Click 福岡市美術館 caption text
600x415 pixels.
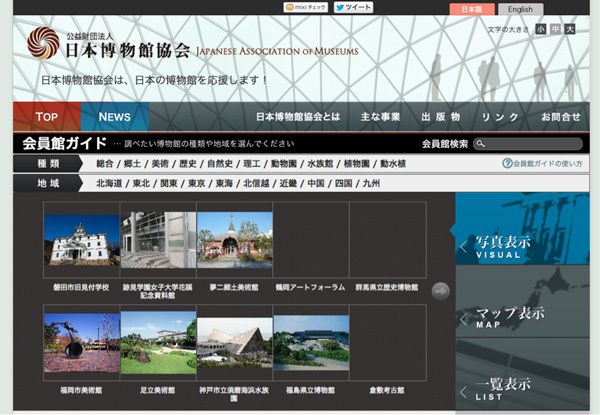click(81, 390)
